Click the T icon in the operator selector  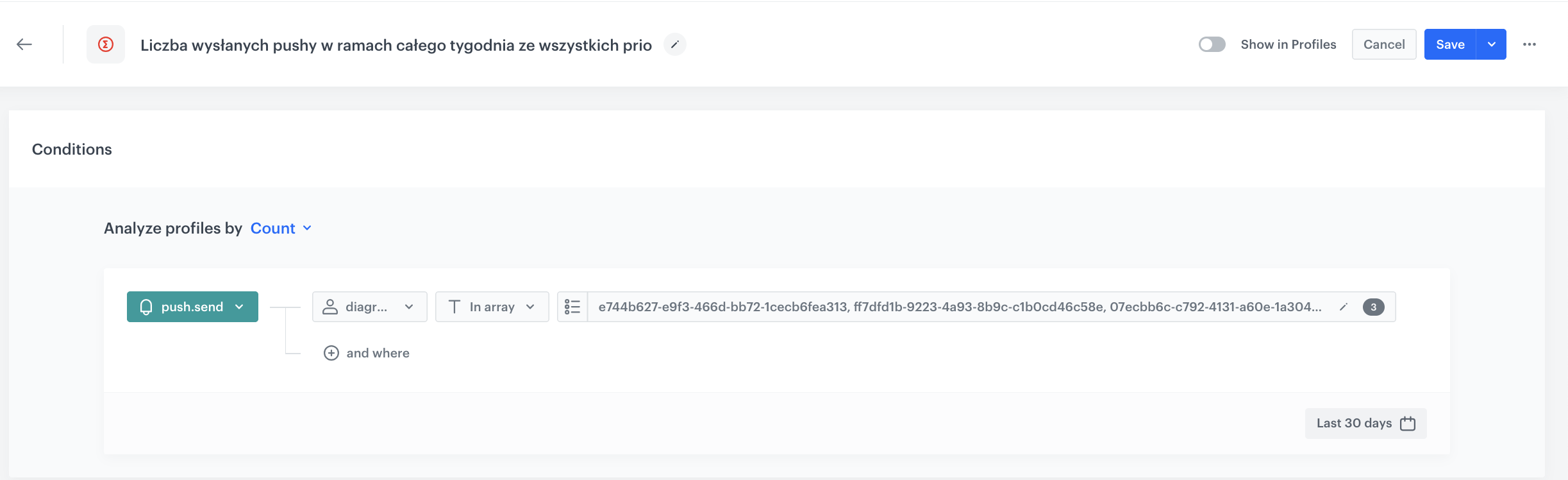[453, 306]
